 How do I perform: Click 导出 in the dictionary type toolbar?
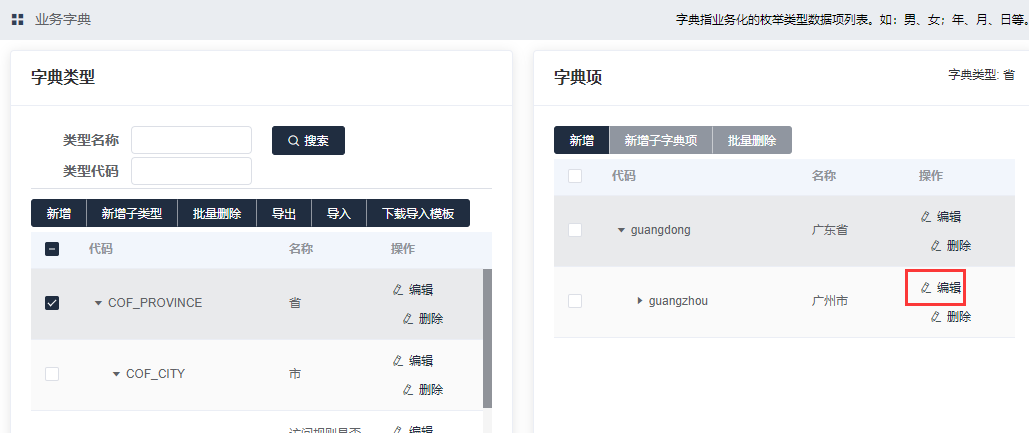284,214
